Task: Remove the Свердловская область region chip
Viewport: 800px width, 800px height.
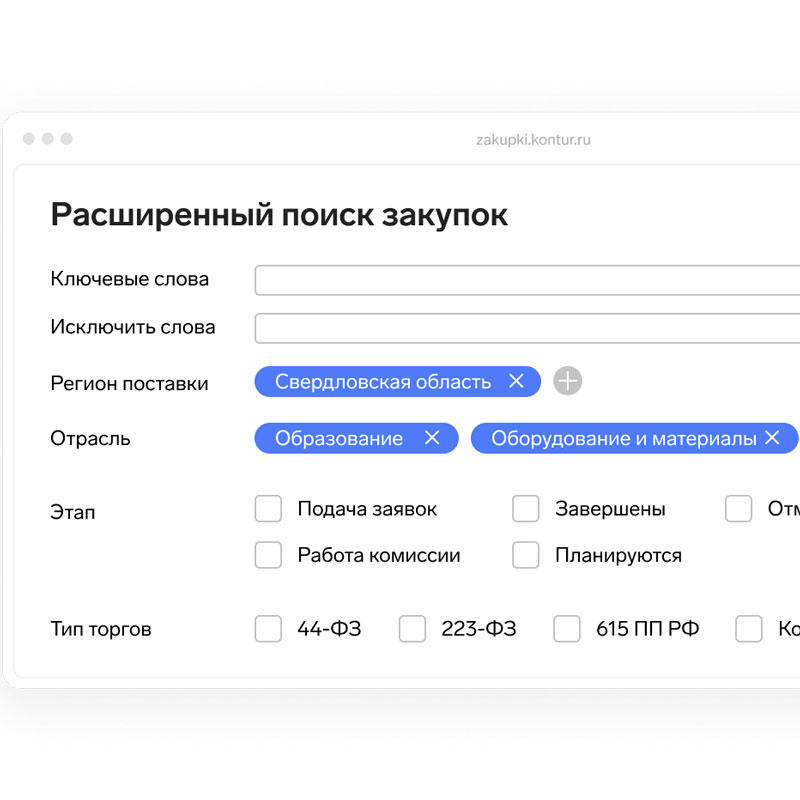Action: (516, 381)
